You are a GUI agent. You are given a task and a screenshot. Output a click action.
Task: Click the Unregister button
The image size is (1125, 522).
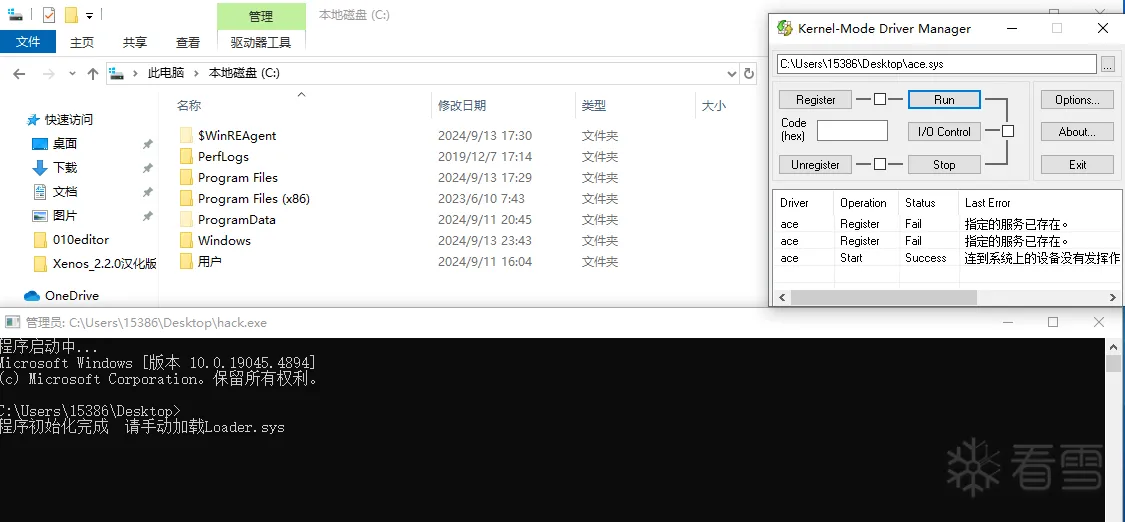(x=815, y=164)
